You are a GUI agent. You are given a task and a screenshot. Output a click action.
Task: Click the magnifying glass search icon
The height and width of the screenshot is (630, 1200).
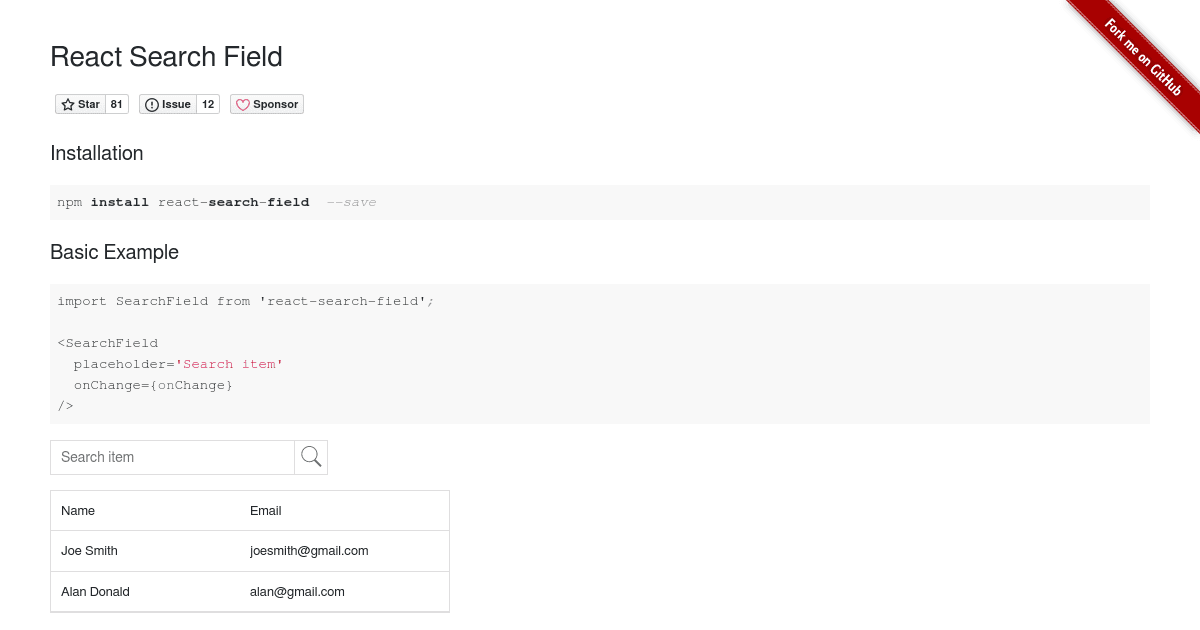click(x=311, y=456)
